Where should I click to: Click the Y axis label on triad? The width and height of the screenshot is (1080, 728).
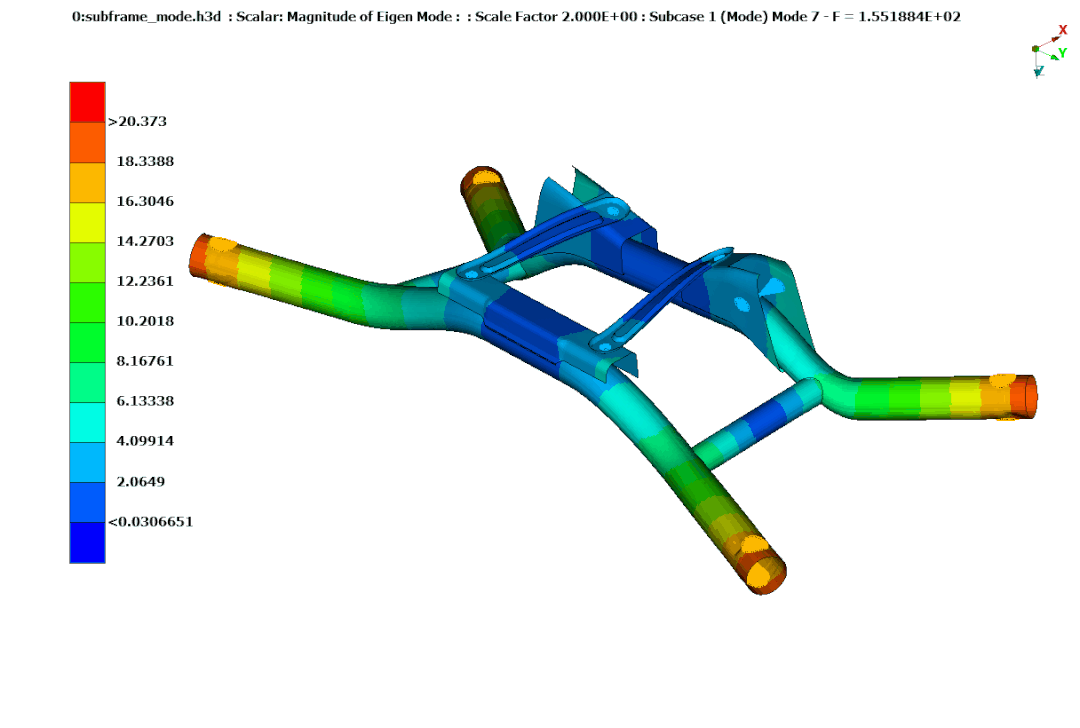pyautogui.click(x=1063, y=53)
